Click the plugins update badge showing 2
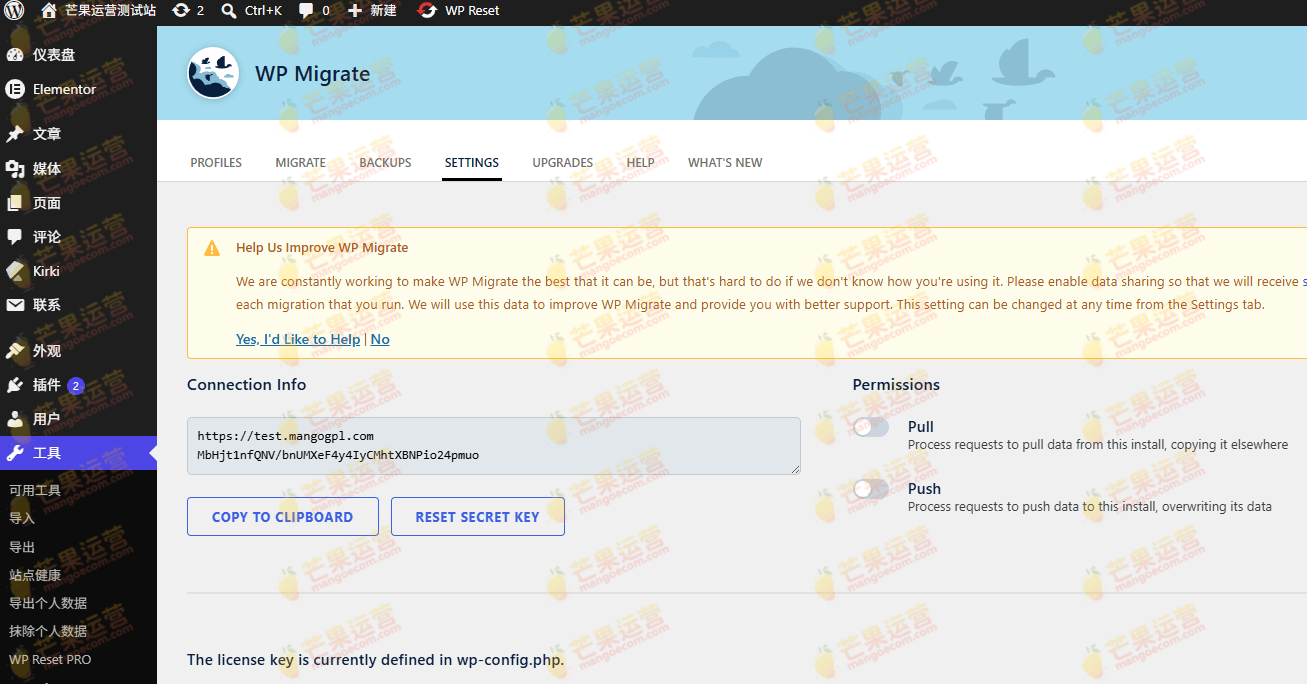This screenshot has width=1307, height=684. pyautogui.click(x=76, y=386)
